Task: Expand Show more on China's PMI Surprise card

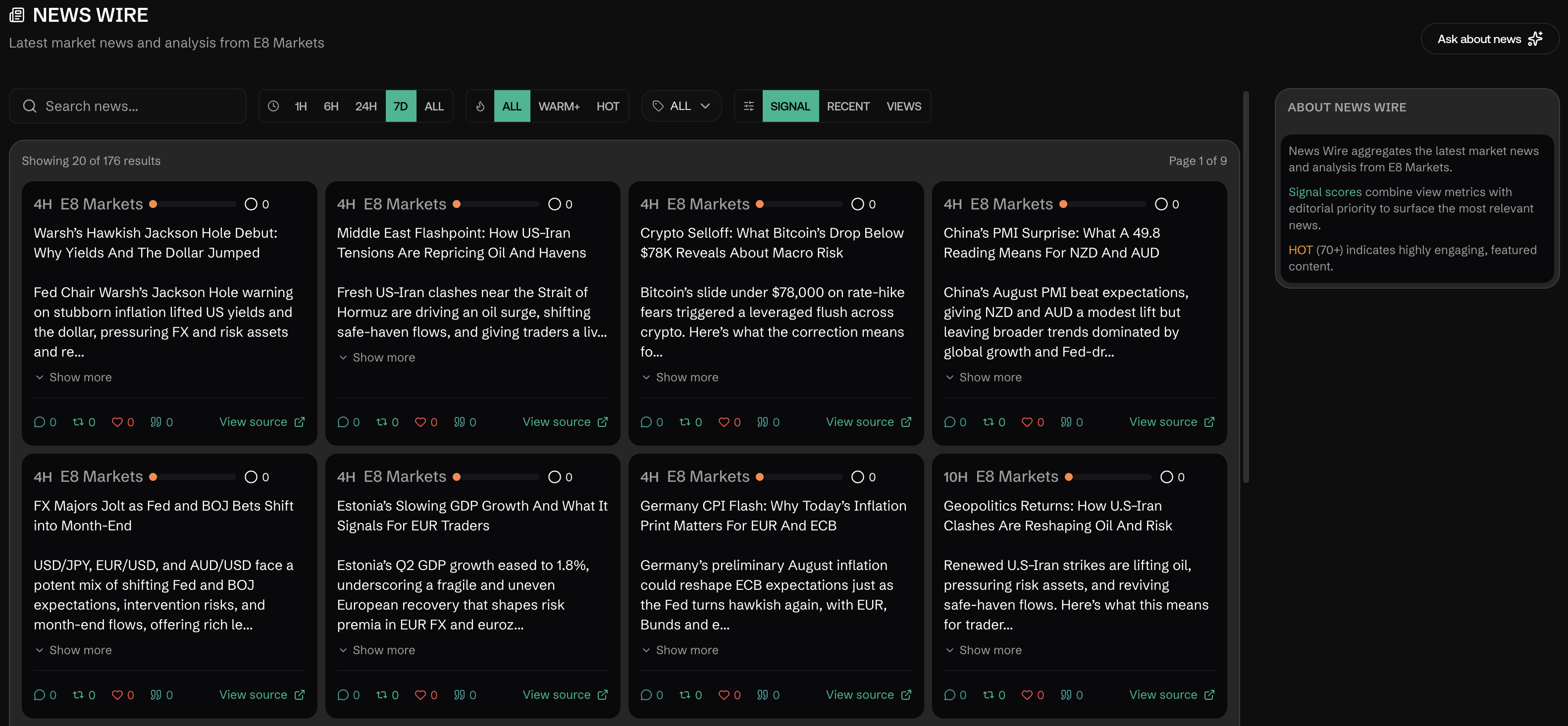Action: [983, 377]
